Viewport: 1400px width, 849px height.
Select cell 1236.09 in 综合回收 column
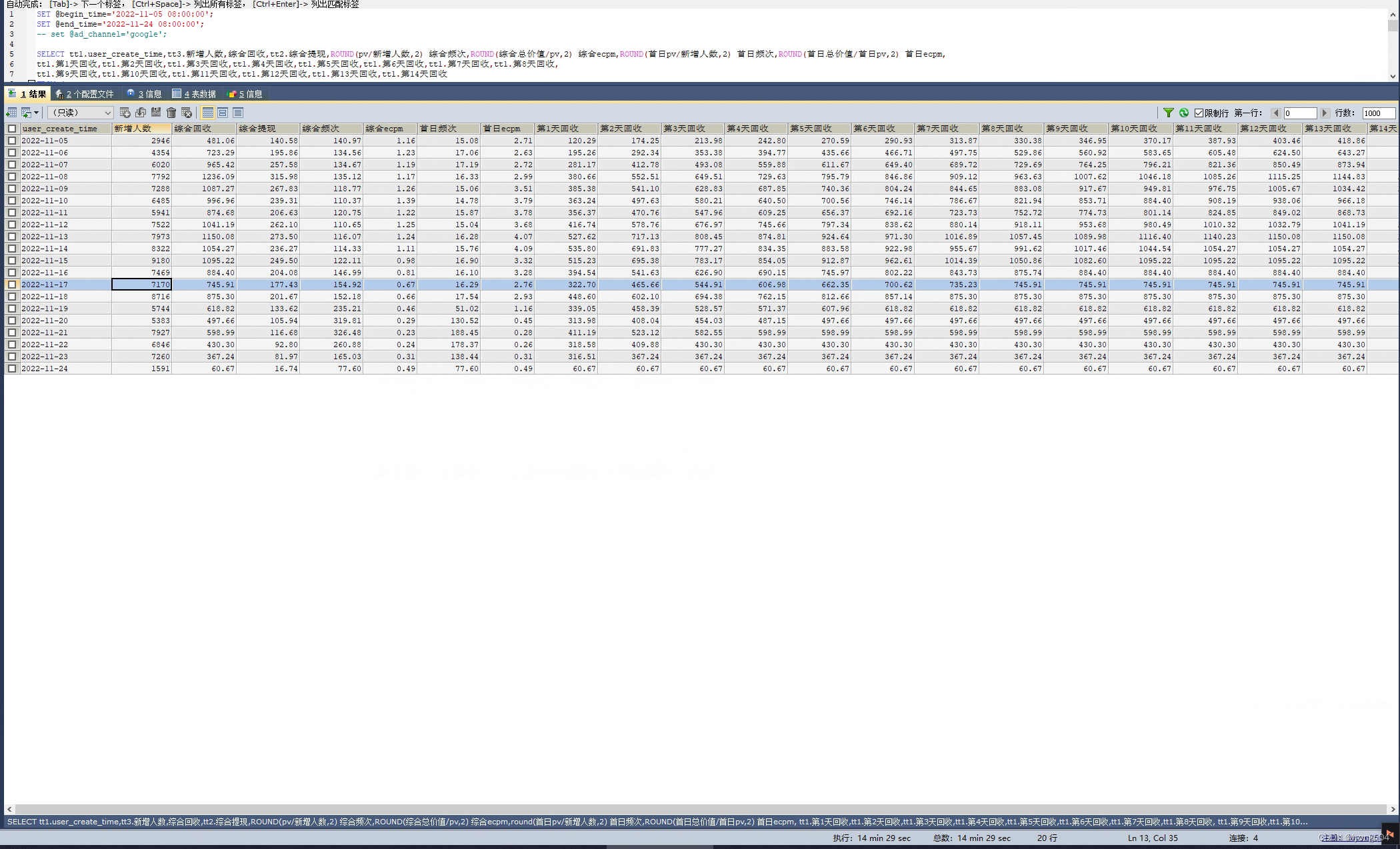tap(204, 177)
